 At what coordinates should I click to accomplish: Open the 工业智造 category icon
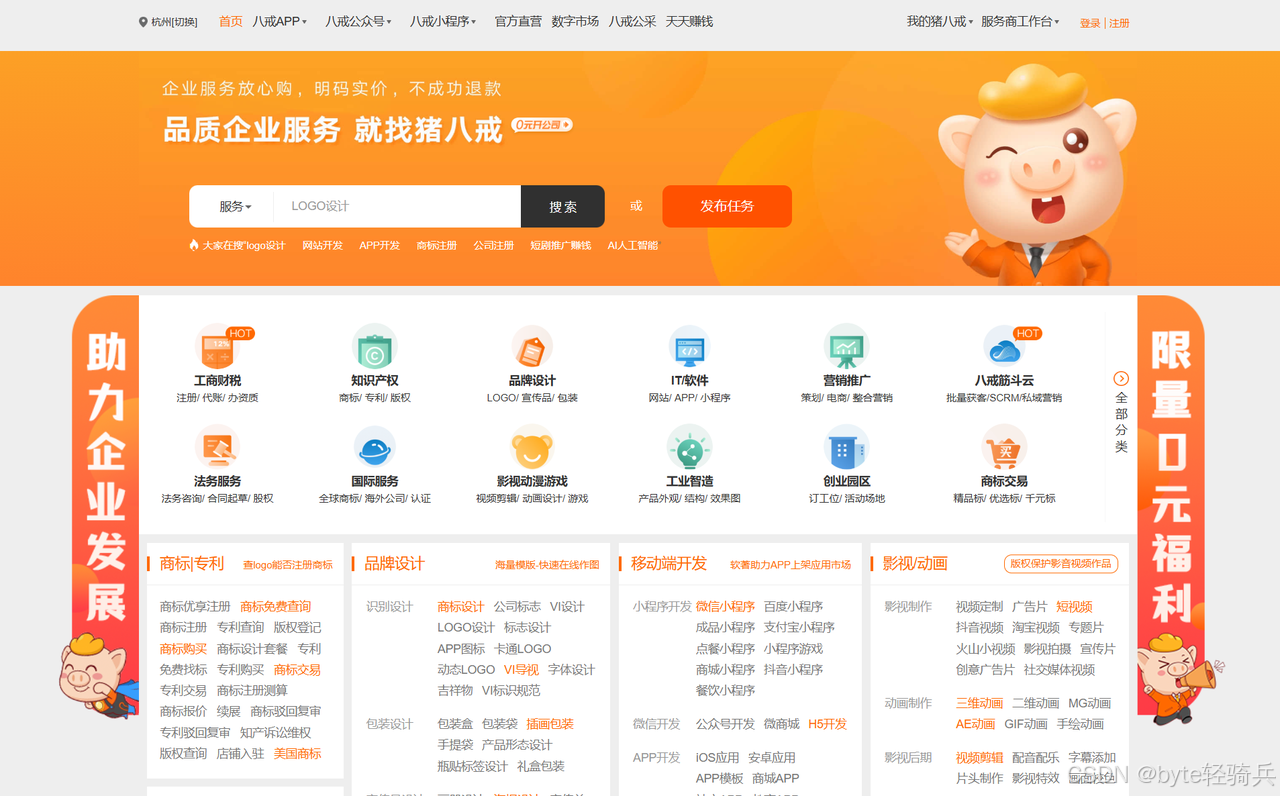pyautogui.click(x=689, y=449)
